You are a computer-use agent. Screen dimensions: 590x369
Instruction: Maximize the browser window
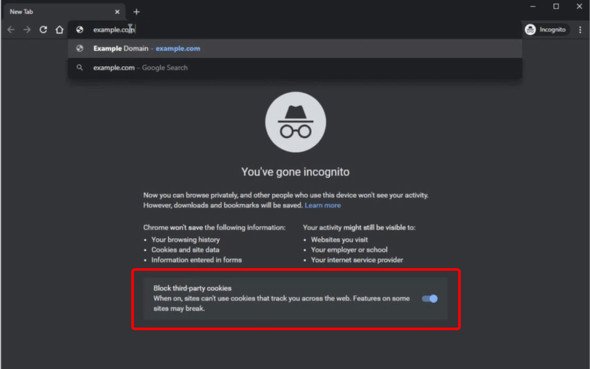tap(556, 6)
